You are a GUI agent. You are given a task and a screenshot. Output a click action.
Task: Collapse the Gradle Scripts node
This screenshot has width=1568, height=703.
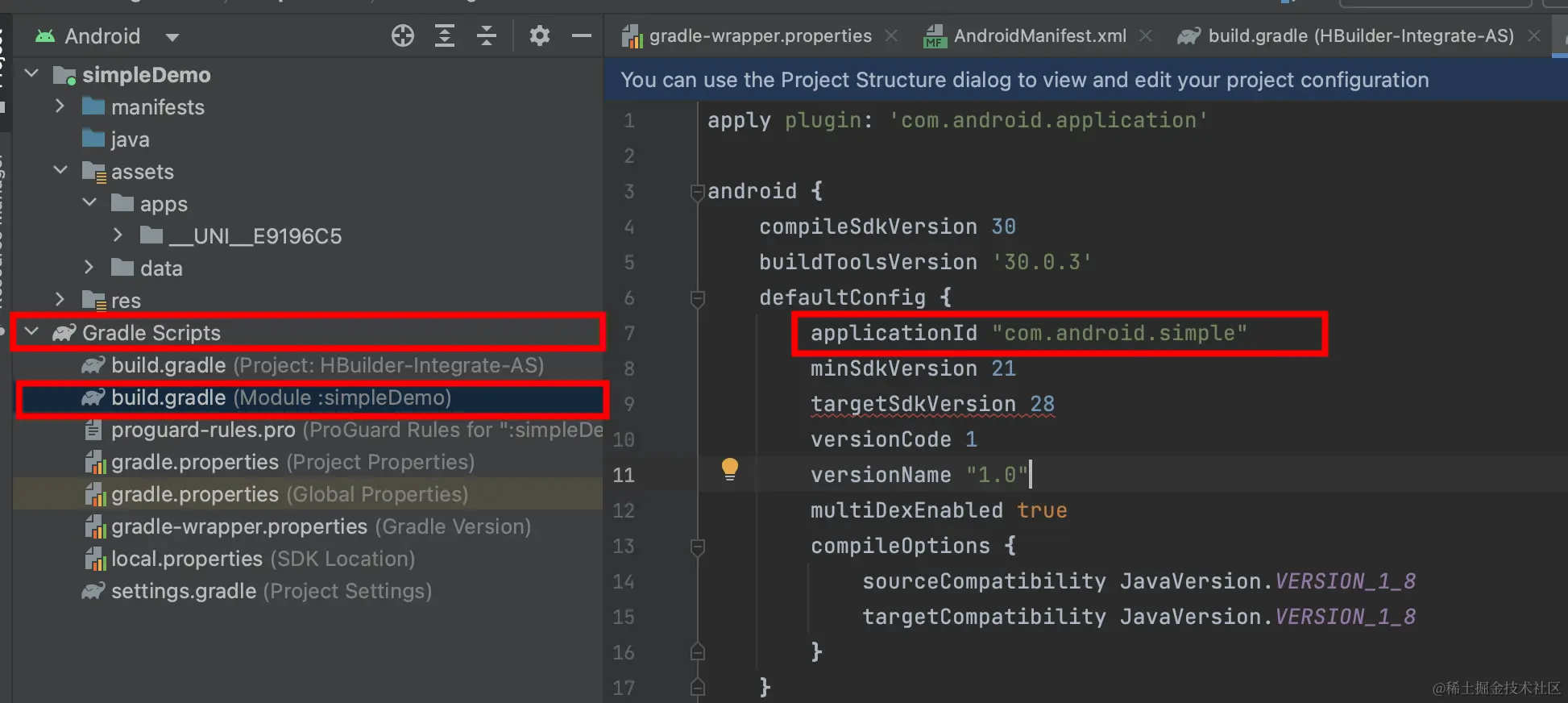click(x=32, y=332)
